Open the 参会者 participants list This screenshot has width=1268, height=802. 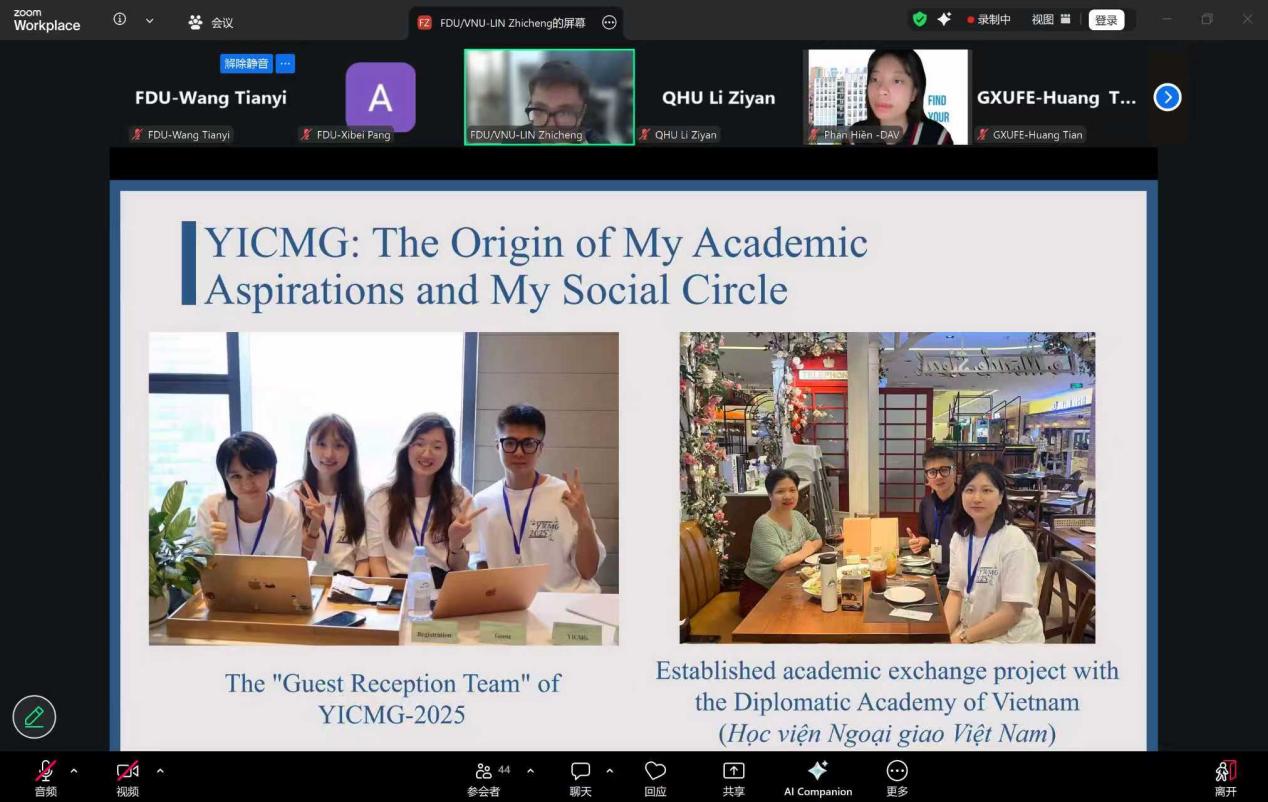click(x=485, y=771)
